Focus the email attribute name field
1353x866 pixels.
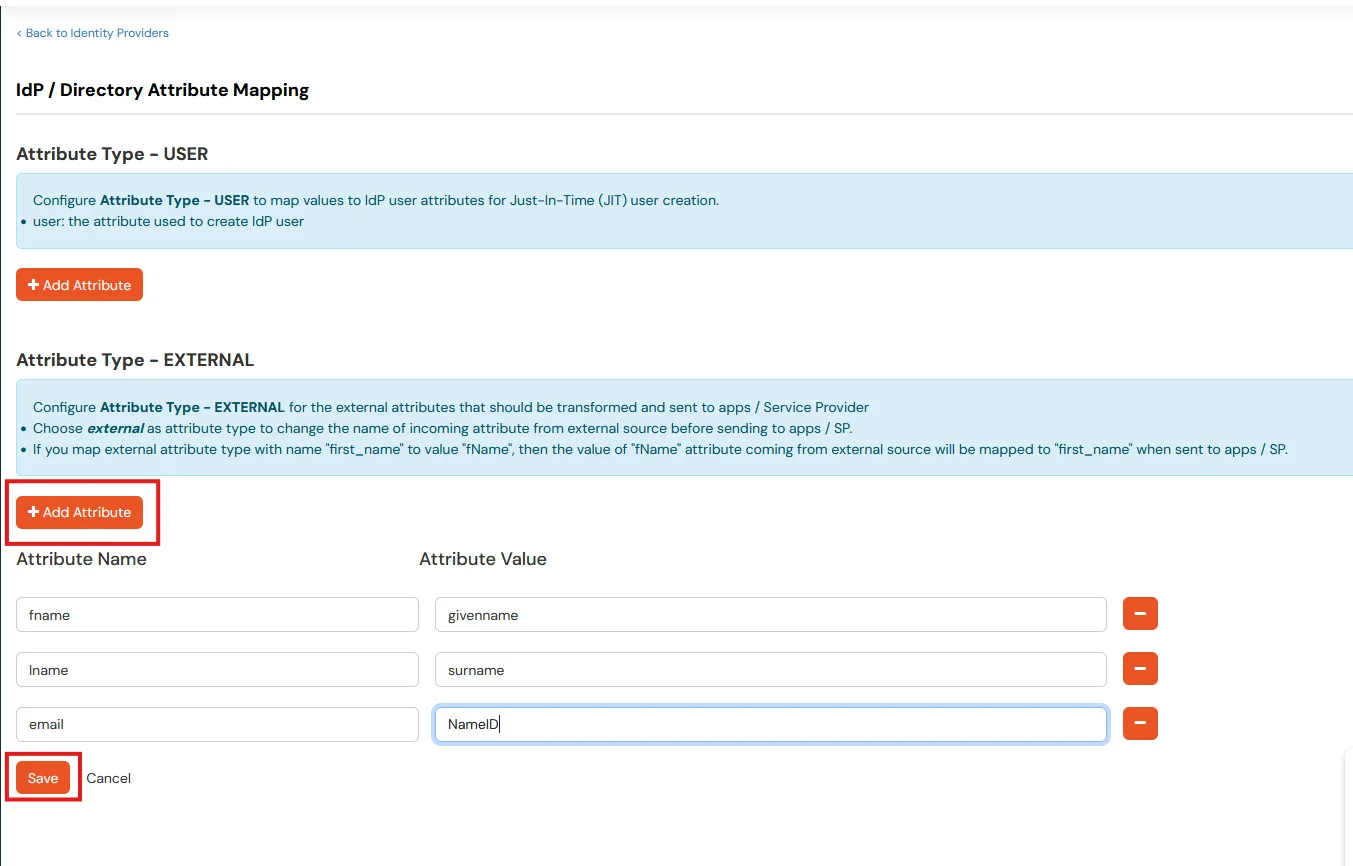point(216,723)
